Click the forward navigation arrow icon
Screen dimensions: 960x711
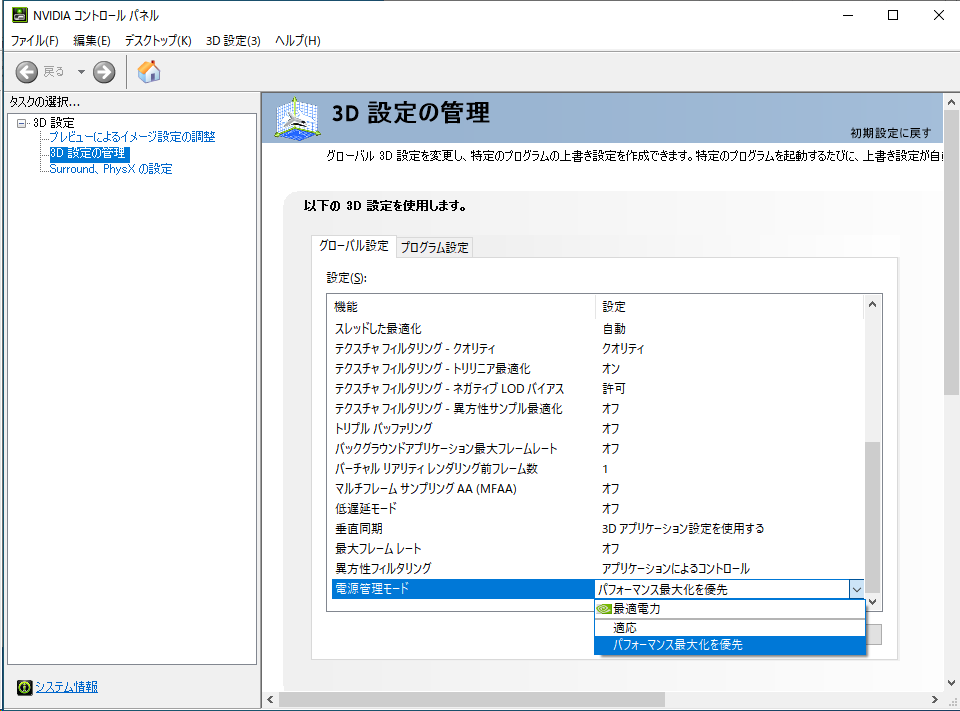pyautogui.click(x=103, y=71)
